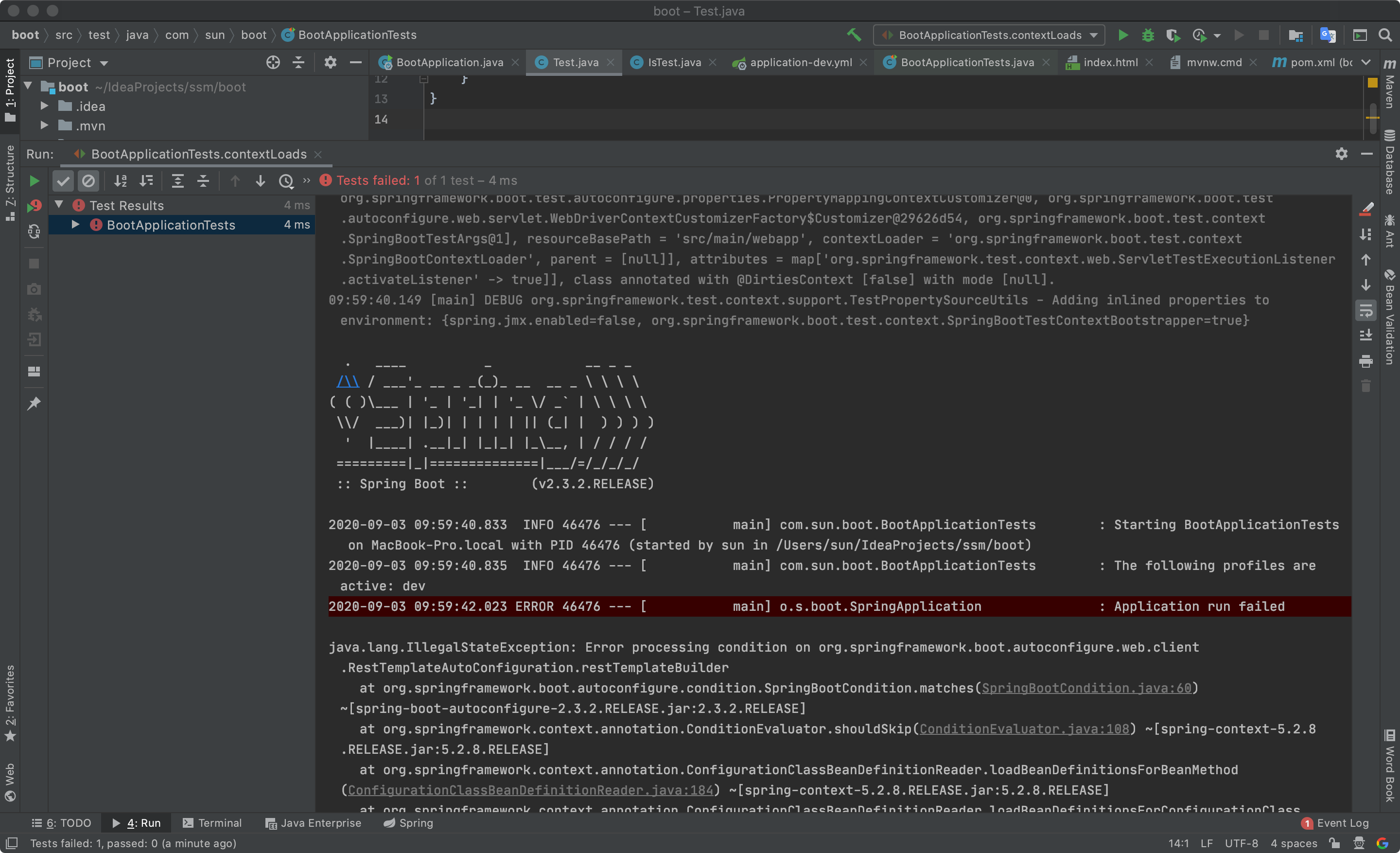This screenshot has width=1400, height=853.
Task: Open Terminal tool window
Action: tap(212, 823)
